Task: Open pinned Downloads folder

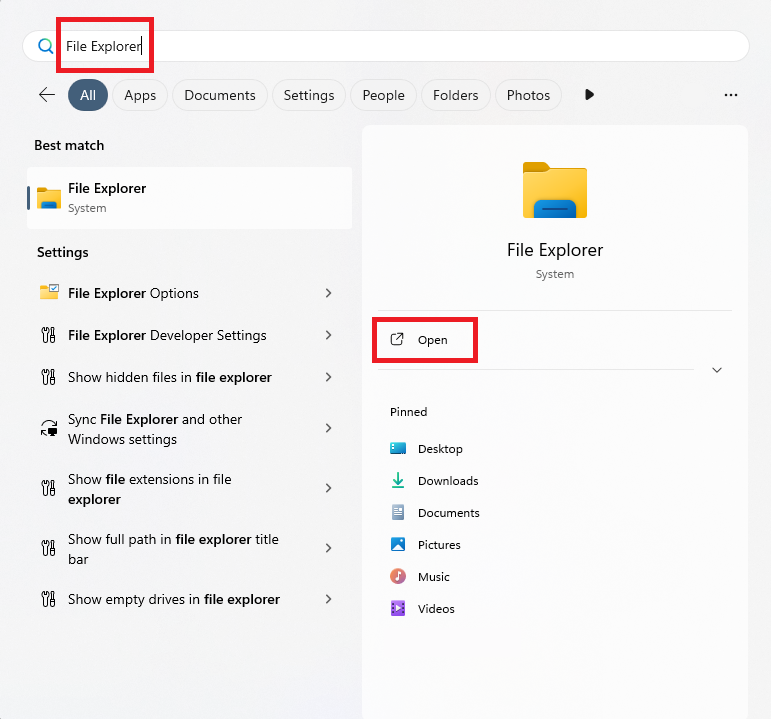Action: [x=447, y=481]
